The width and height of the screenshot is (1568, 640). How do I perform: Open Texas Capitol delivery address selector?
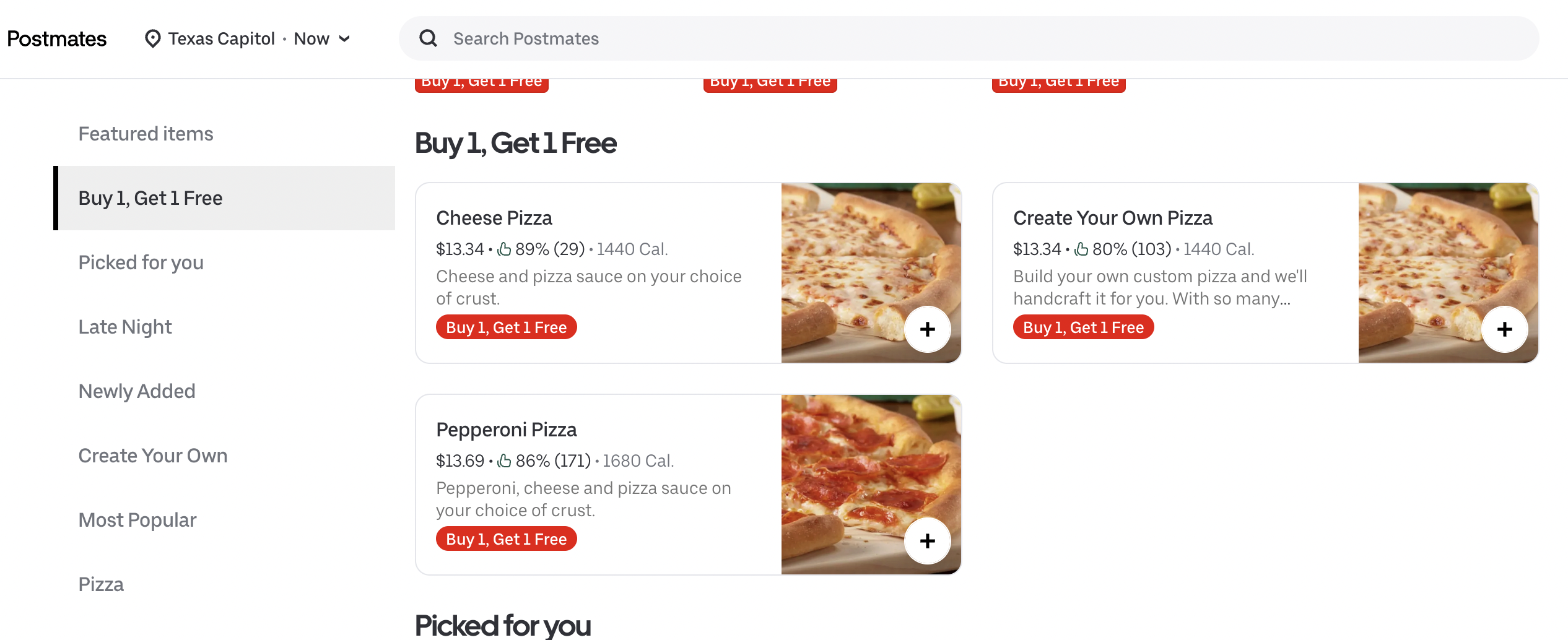tap(221, 38)
